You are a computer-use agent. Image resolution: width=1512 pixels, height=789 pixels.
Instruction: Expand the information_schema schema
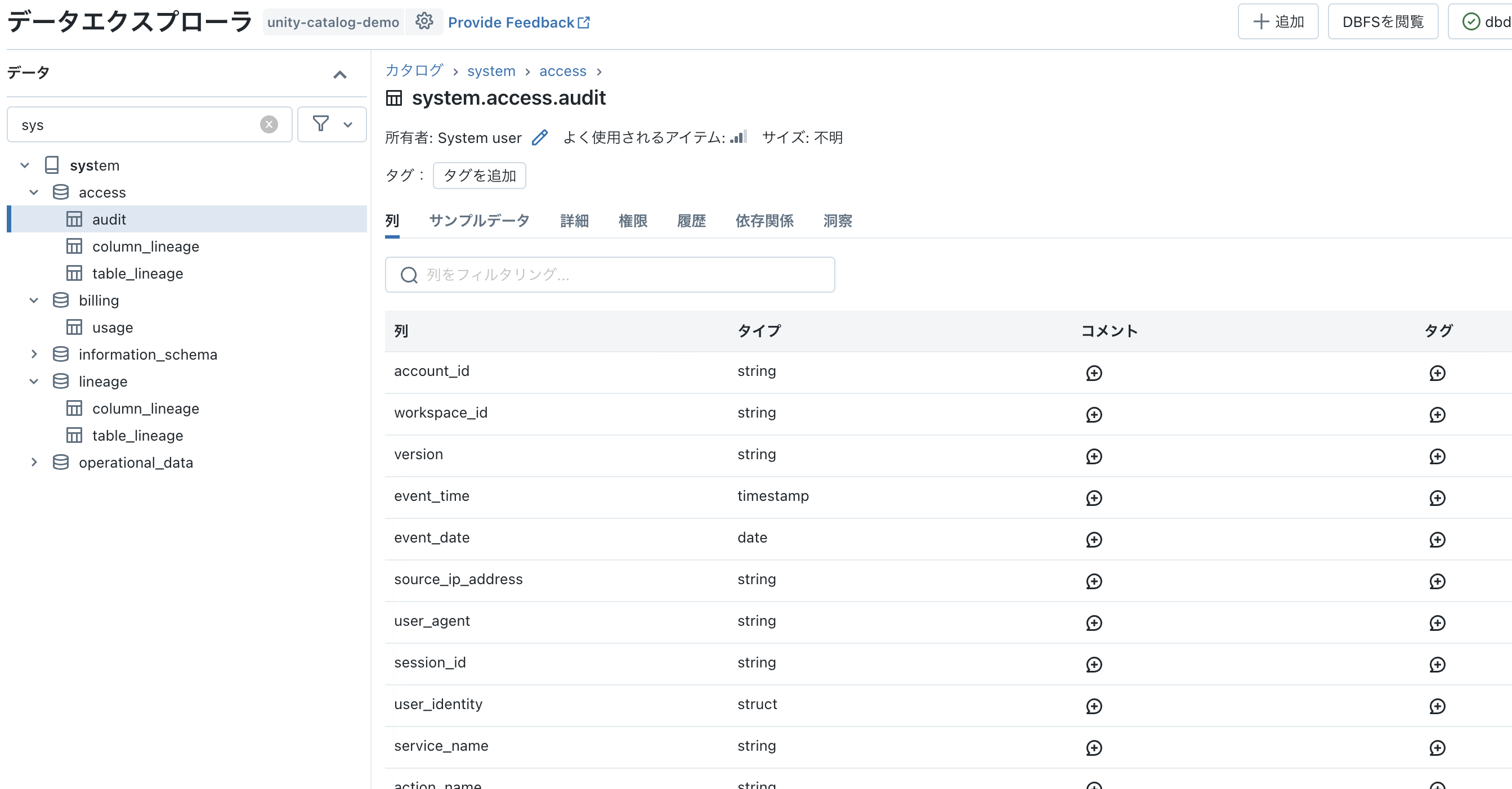pos(34,355)
